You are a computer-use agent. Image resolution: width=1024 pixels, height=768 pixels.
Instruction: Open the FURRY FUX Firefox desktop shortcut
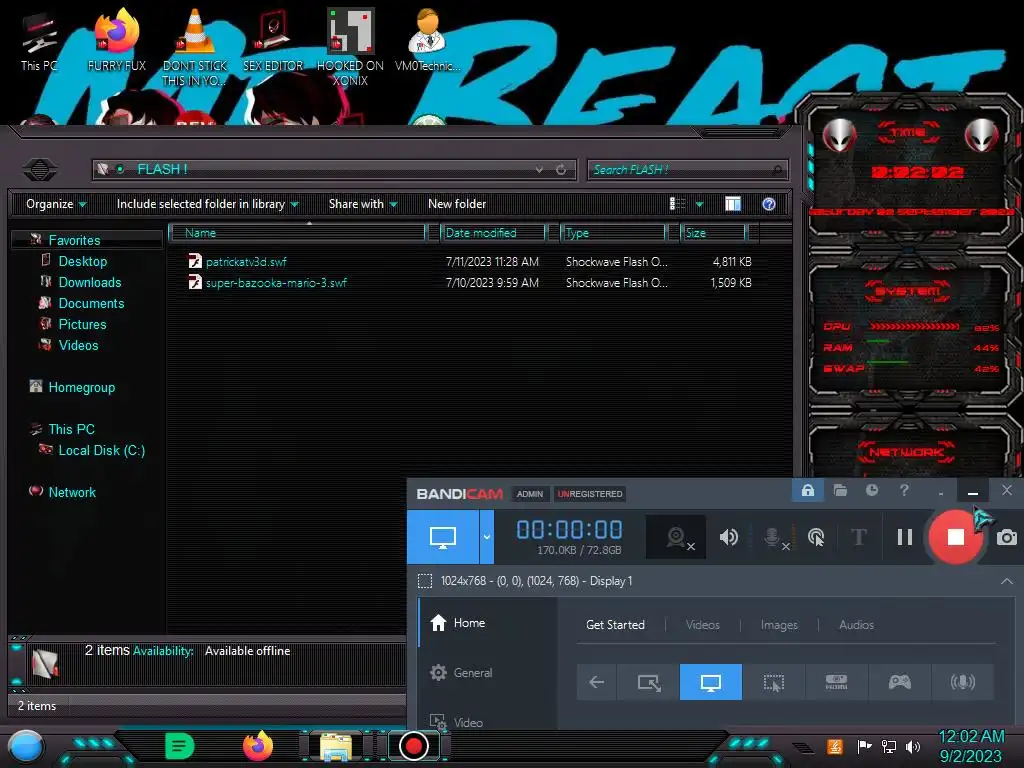117,40
